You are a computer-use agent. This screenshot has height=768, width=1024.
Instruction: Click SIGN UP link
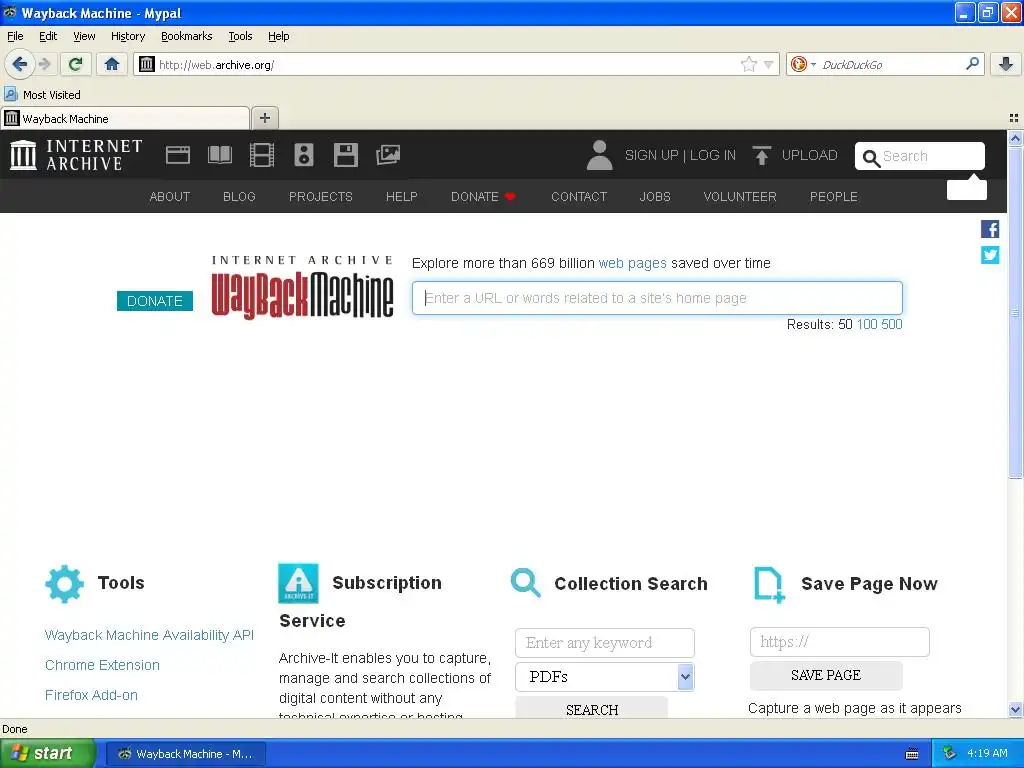click(x=651, y=155)
